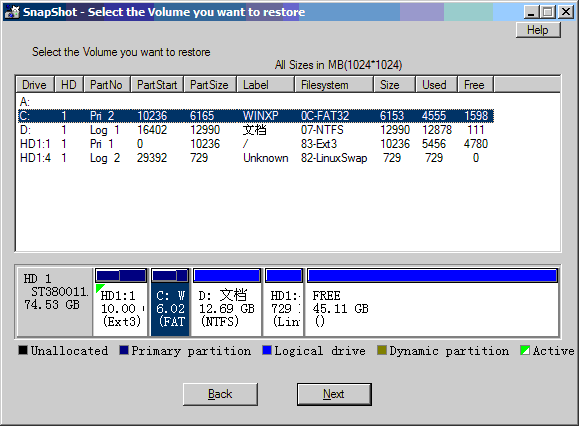Viewport: 579px width, 426px height.
Task: Click the Unallocated black legend swatch
Action: (x=23, y=350)
